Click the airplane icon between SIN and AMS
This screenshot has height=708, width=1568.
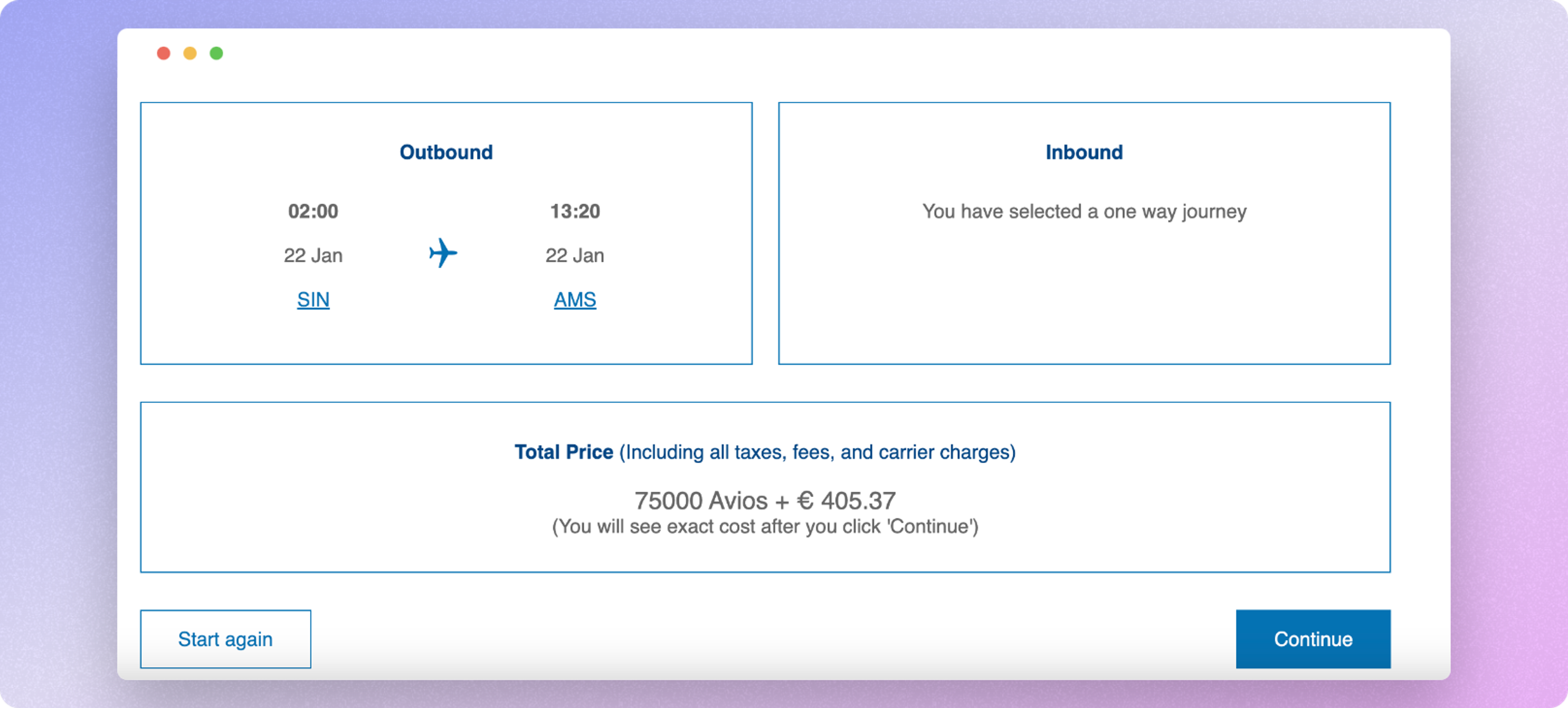click(443, 253)
